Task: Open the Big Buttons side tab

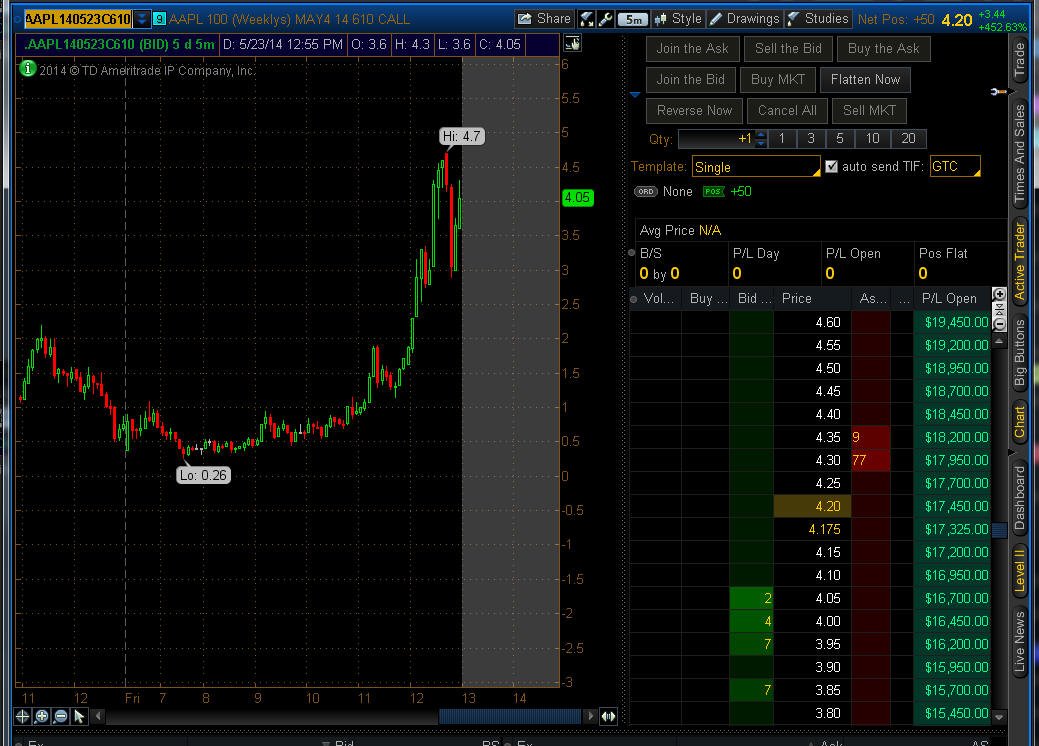Action: click(x=1020, y=352)
